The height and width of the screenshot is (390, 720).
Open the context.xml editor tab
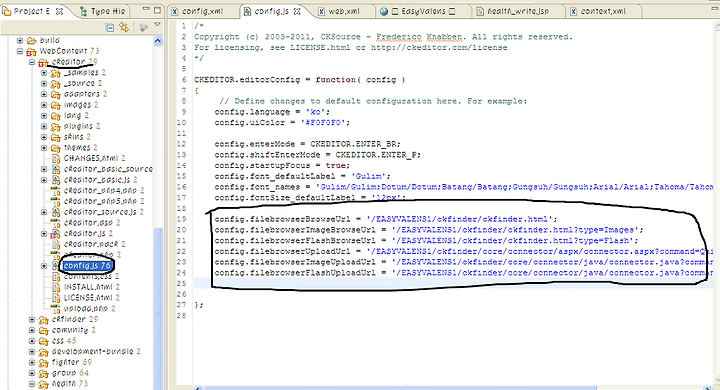598,11
